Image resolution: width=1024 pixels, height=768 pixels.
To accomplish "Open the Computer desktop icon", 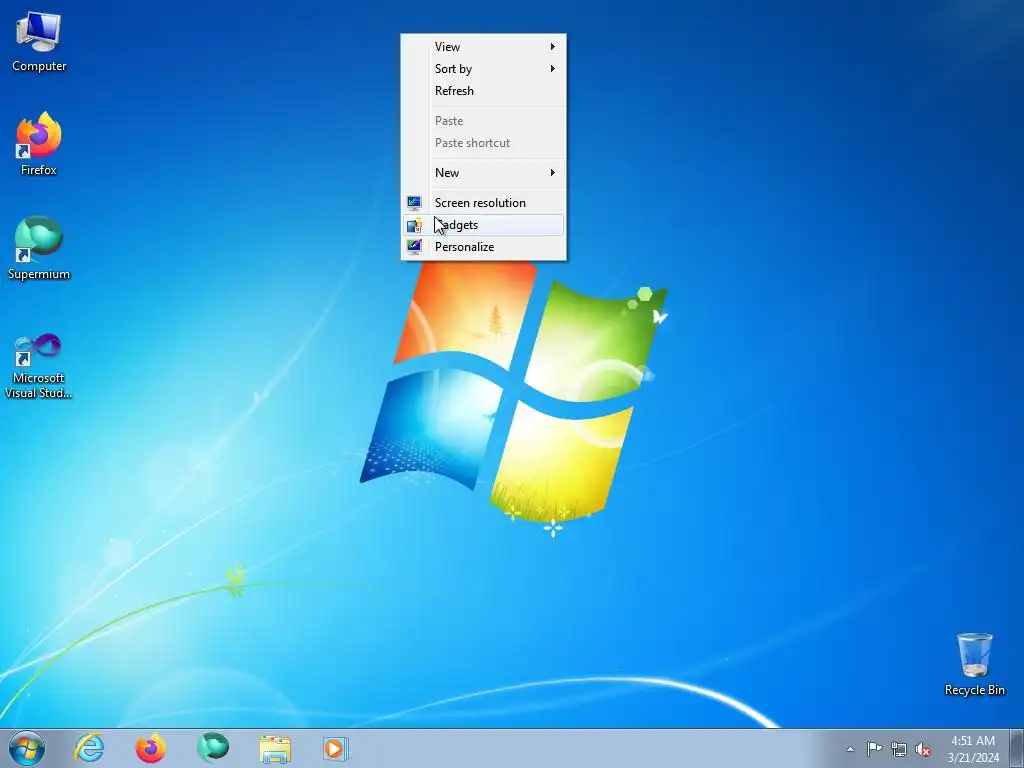I will coord(39,42).
